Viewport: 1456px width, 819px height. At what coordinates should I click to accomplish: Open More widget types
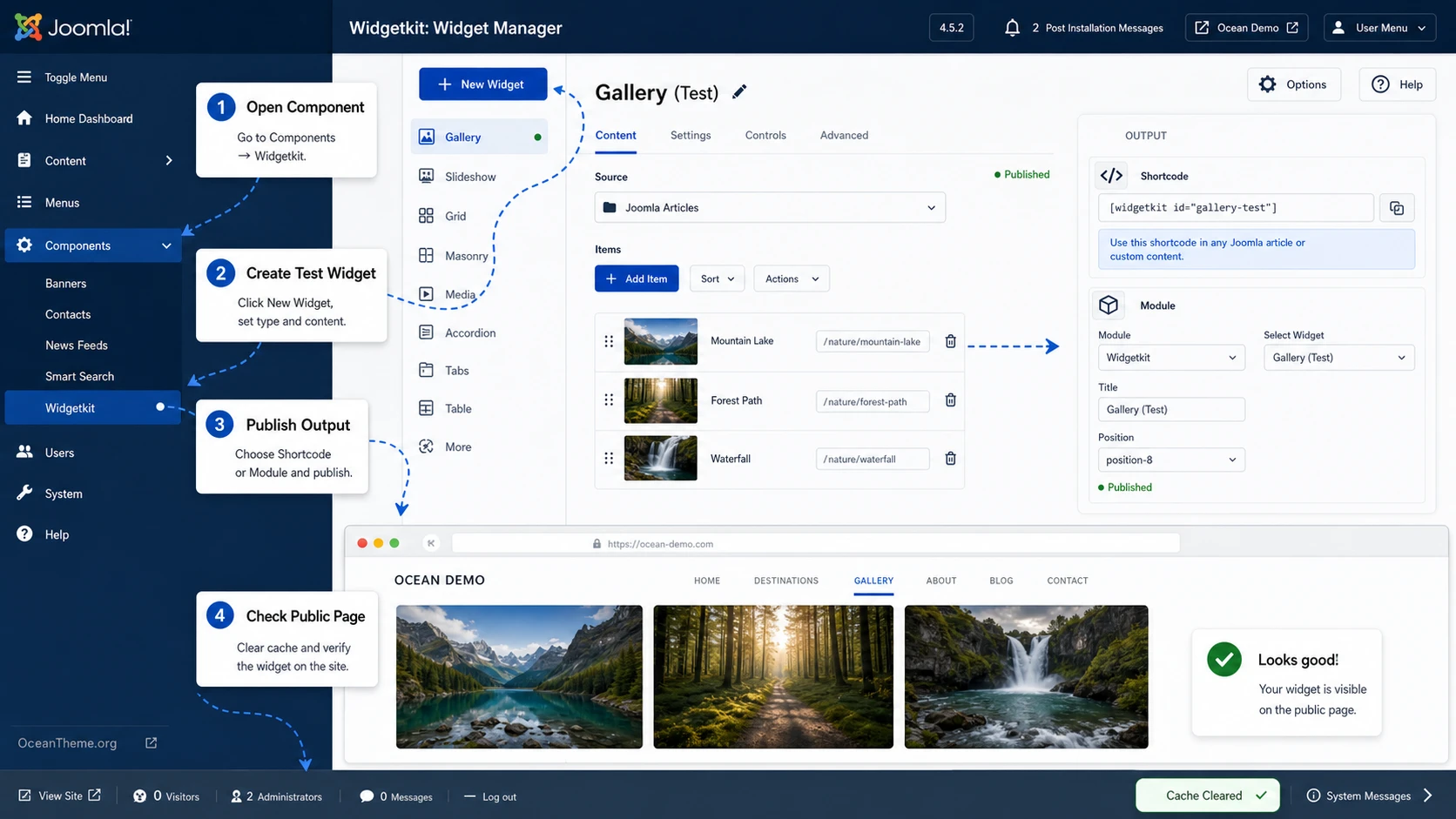tap(445, 446)
